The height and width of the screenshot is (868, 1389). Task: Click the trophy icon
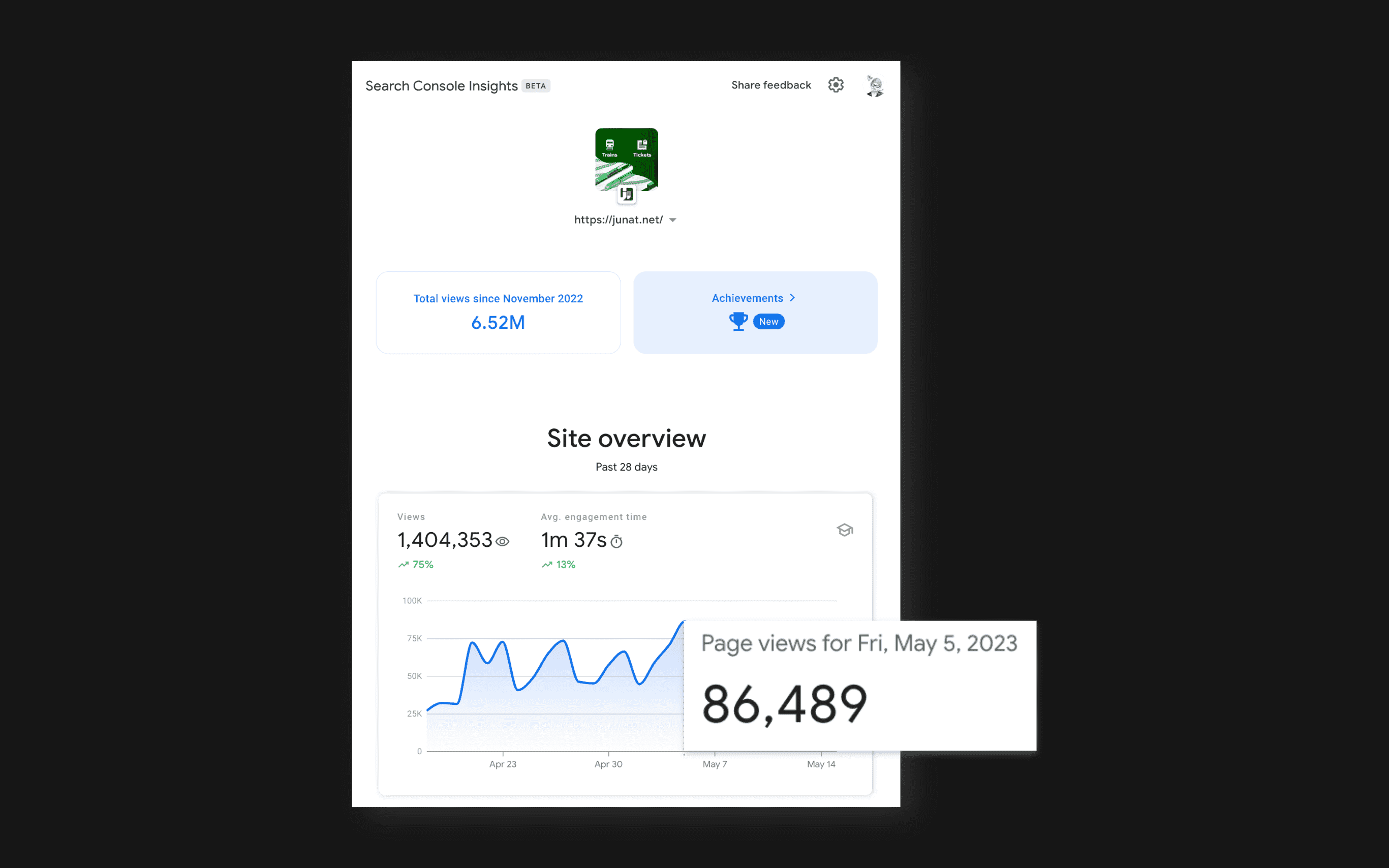point(738,322)
